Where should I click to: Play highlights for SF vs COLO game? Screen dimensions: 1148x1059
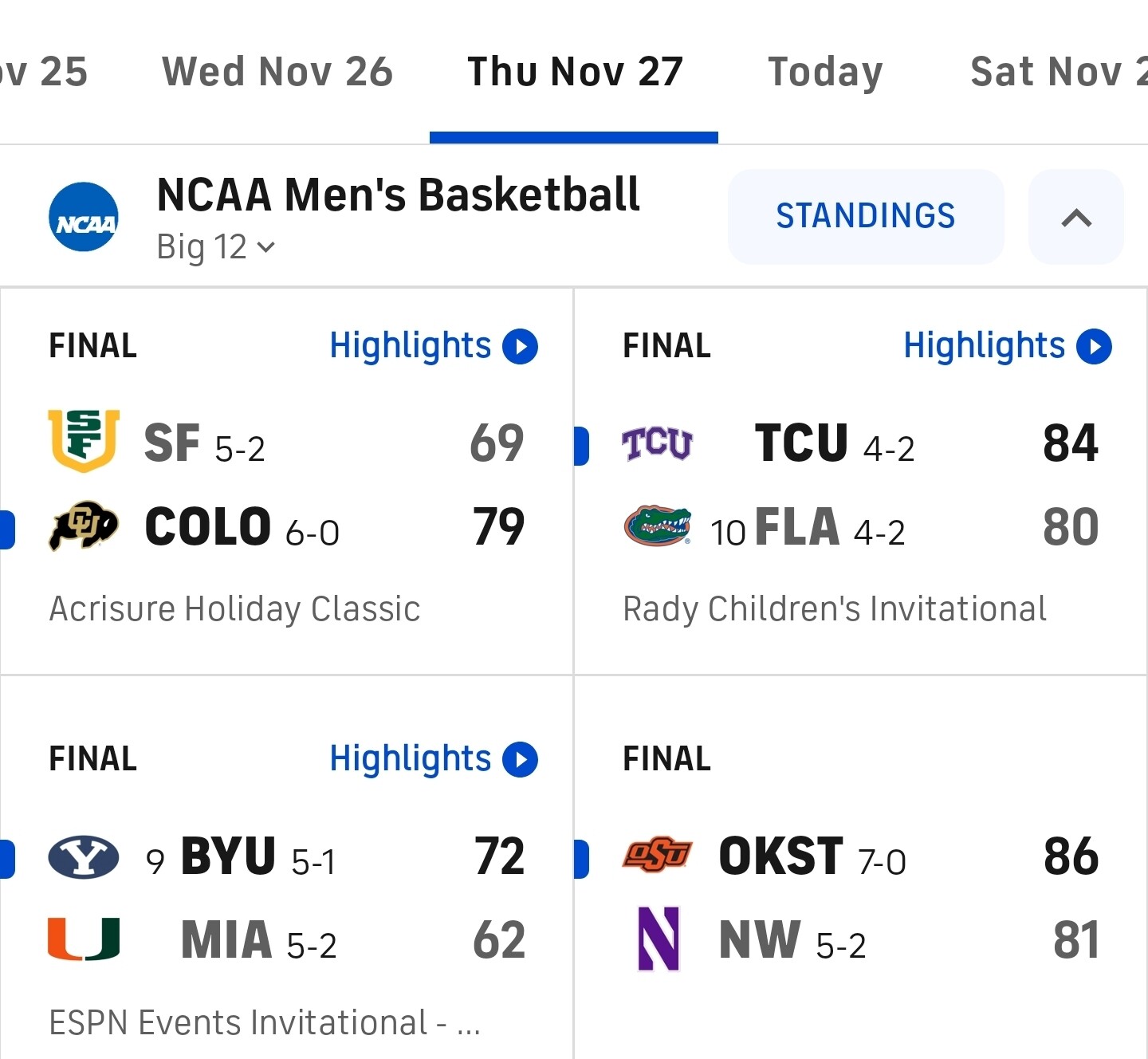(x=434, y=346)
